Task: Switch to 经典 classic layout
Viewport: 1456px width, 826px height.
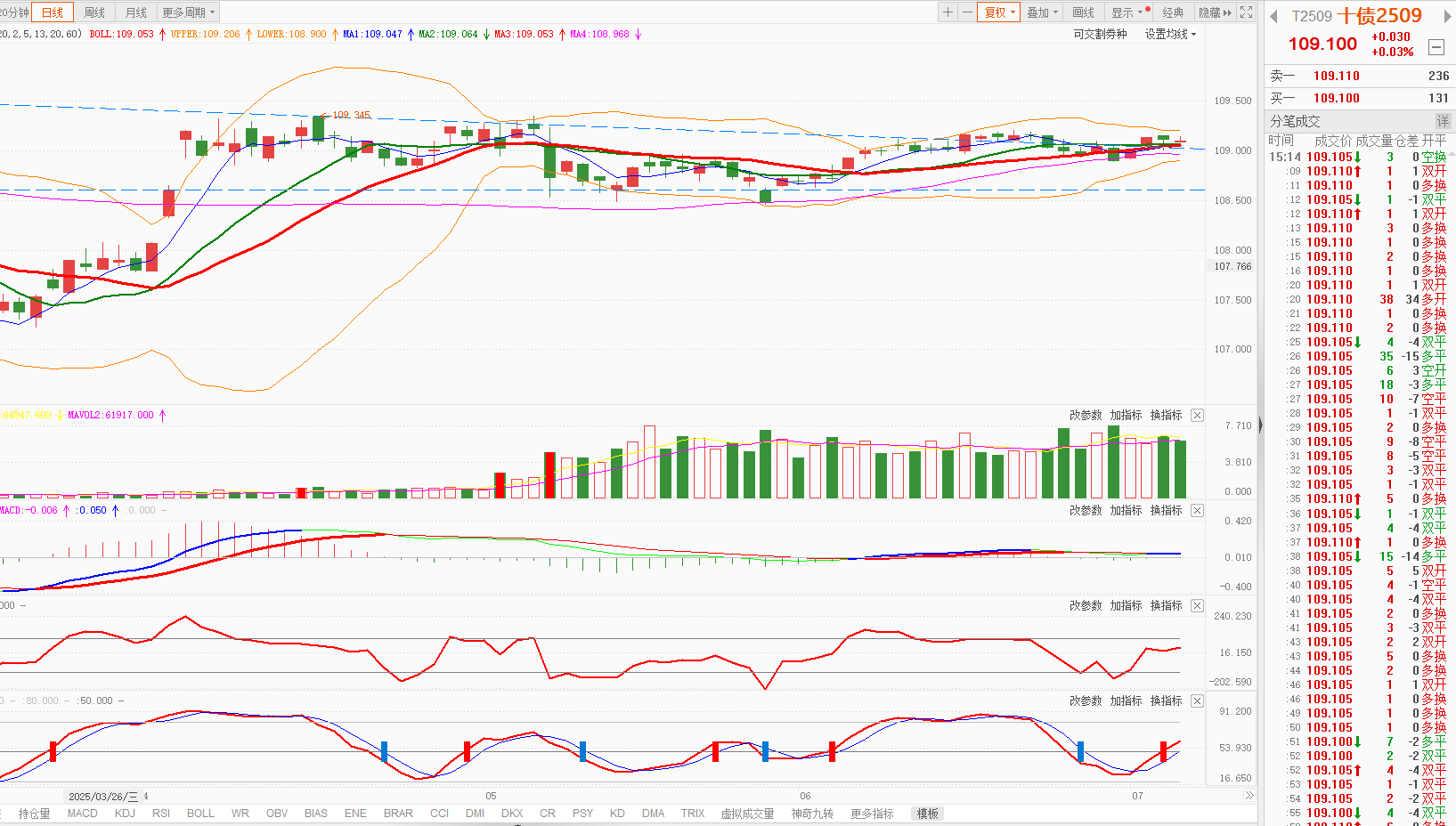Action: point(1174,12)
